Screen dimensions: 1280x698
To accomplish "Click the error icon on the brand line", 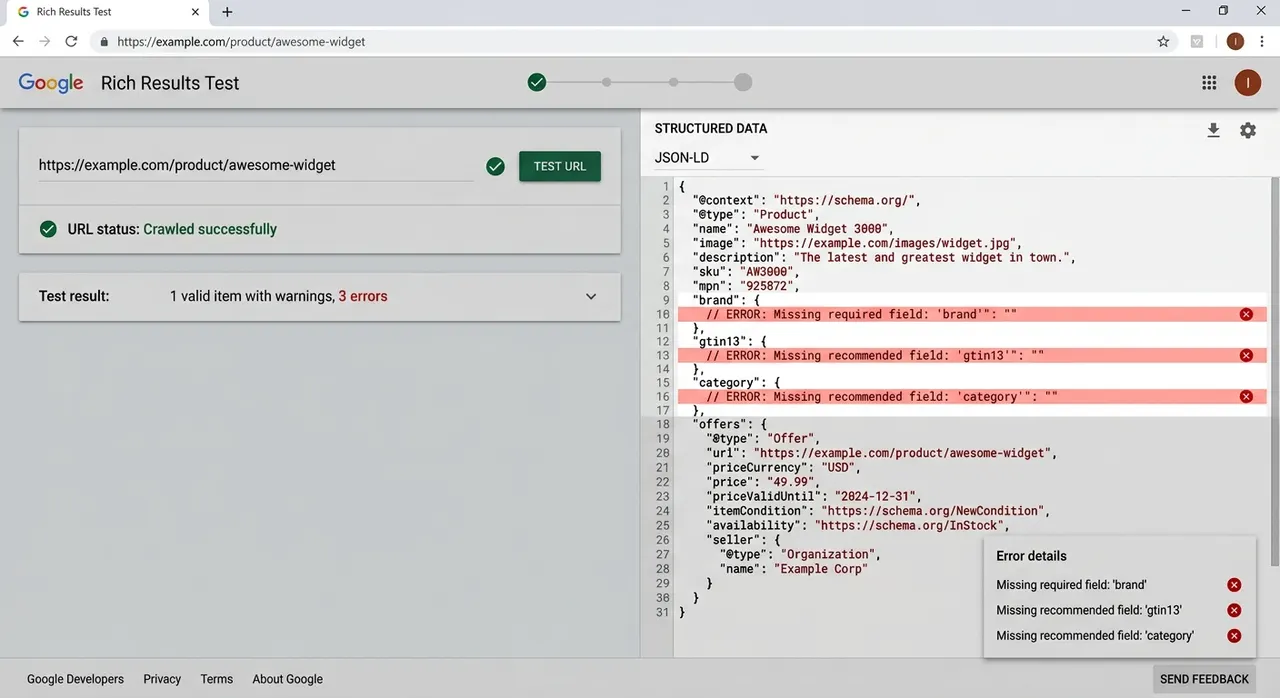I will pyautogui.click(x=1246, y=314).
